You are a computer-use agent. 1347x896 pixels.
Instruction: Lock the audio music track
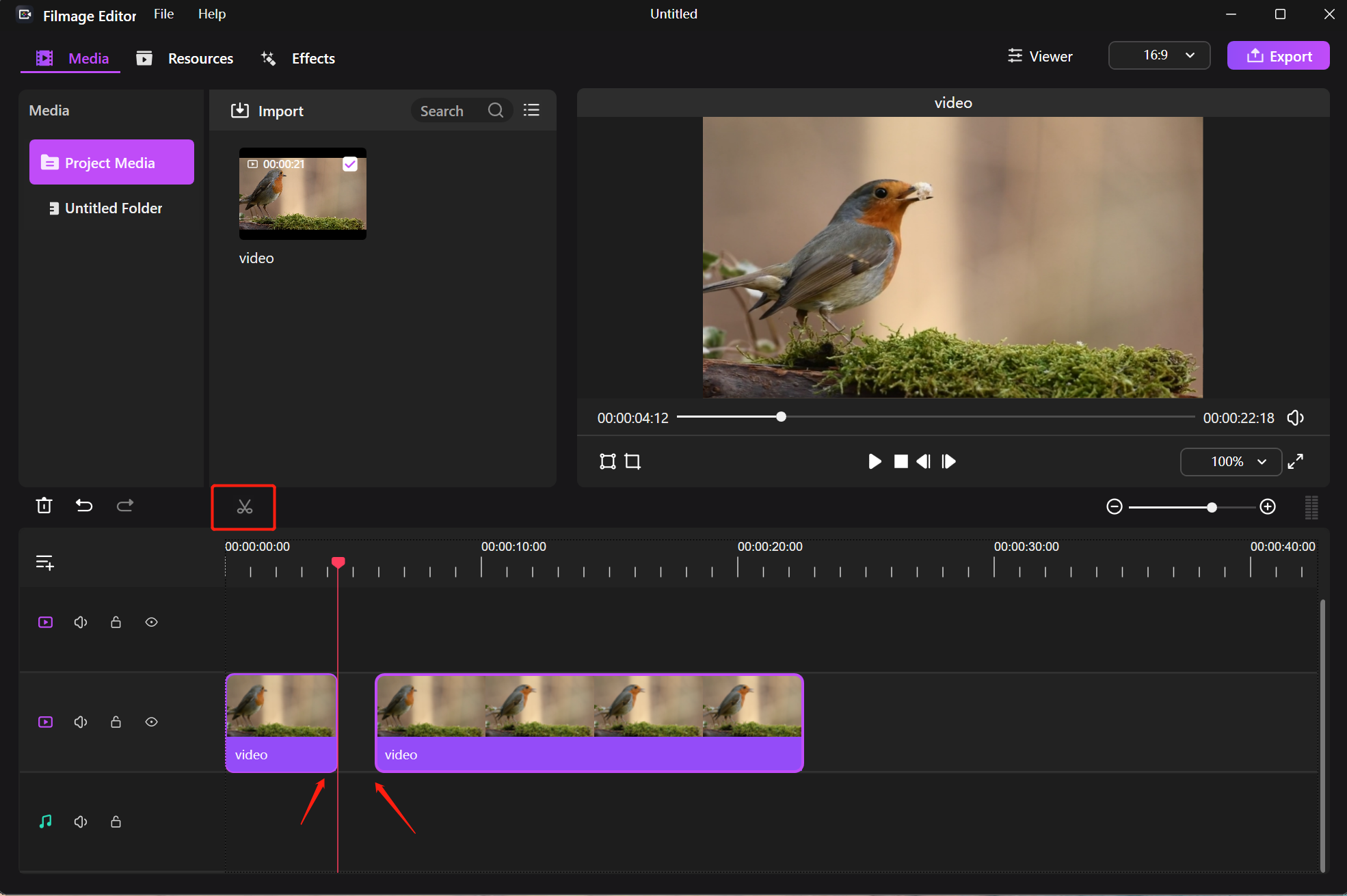[x=116, y=822]
